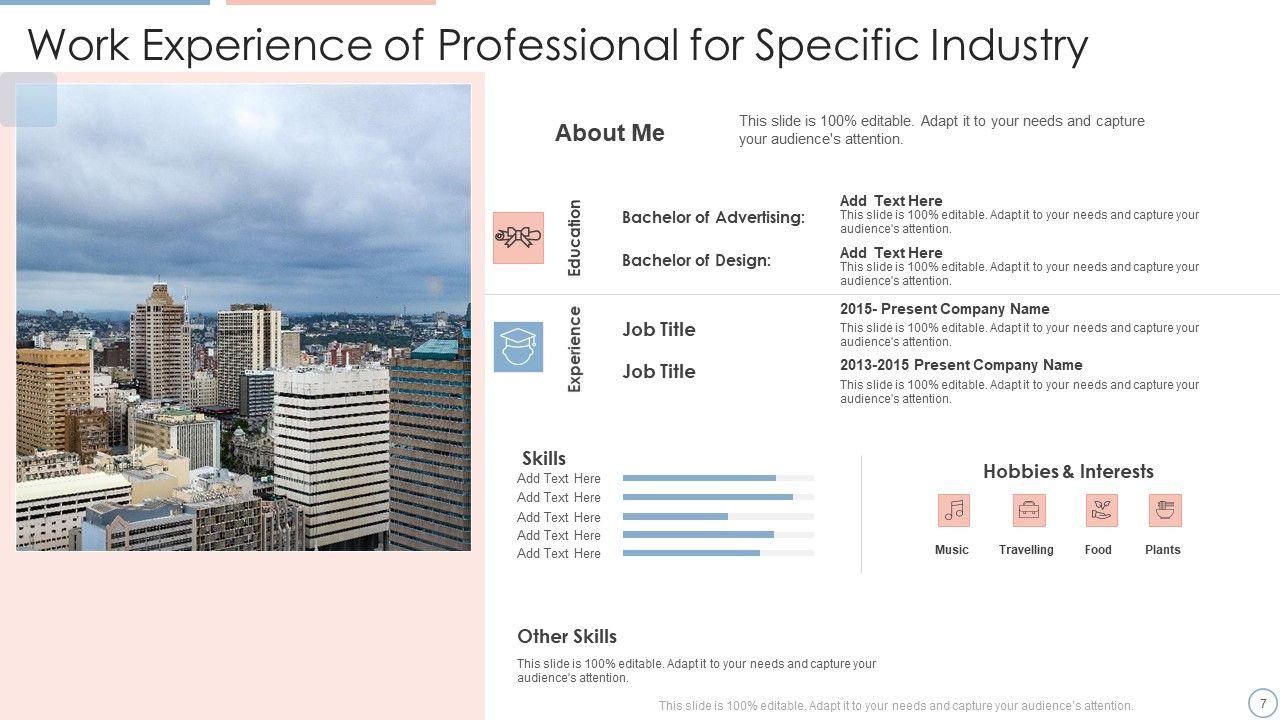
Task: Click the slide number 7 badge
Action: (x=1263, y=703)
